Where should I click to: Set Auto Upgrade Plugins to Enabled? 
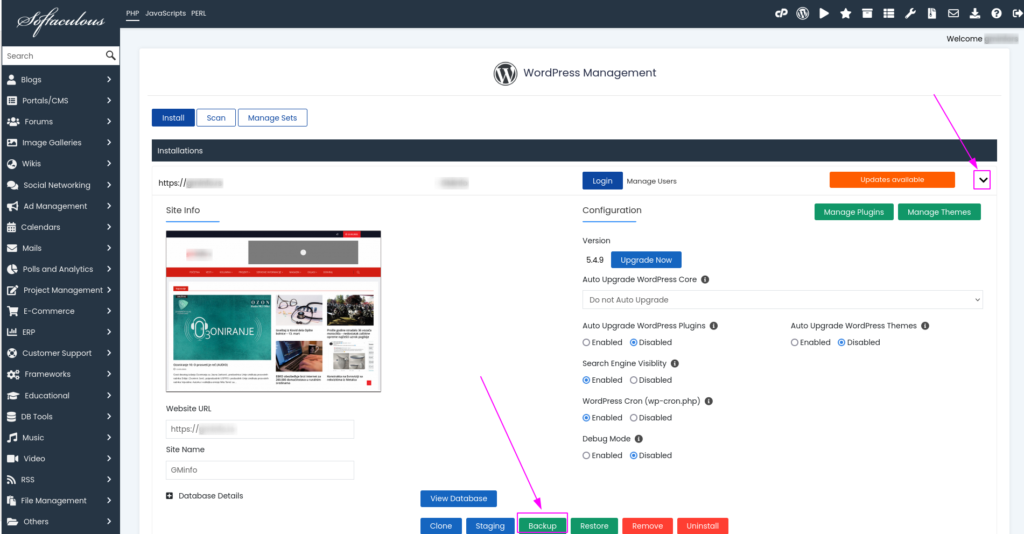[586, 343]
